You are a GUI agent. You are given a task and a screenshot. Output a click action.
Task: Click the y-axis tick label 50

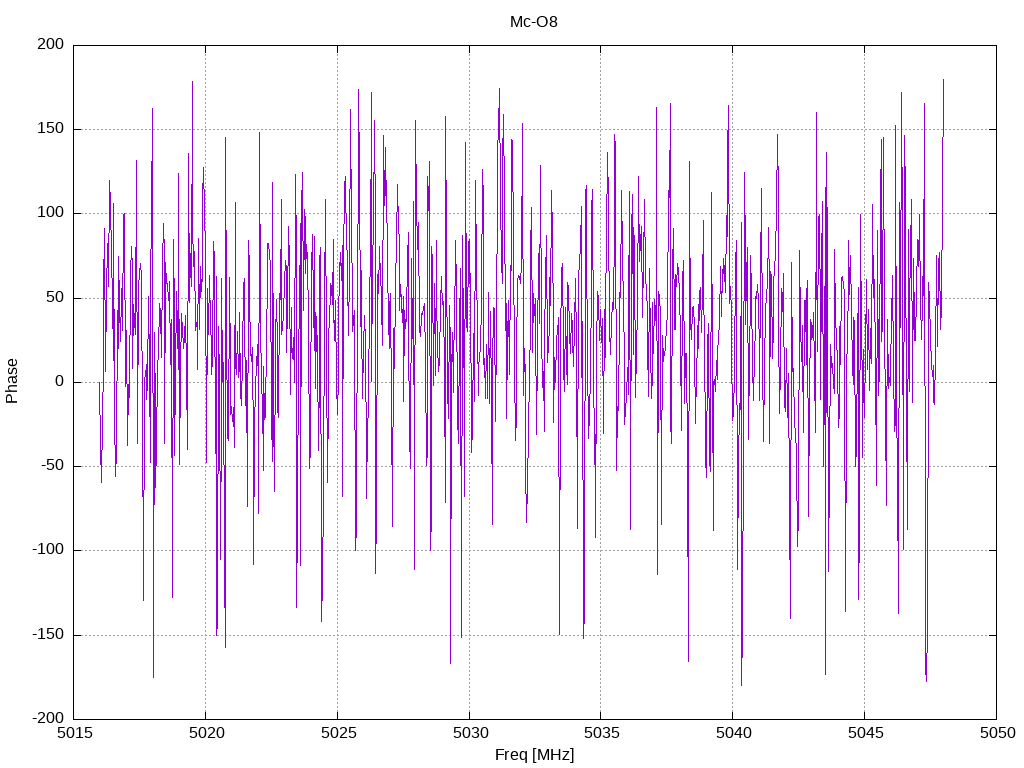(x=55, y=297)
